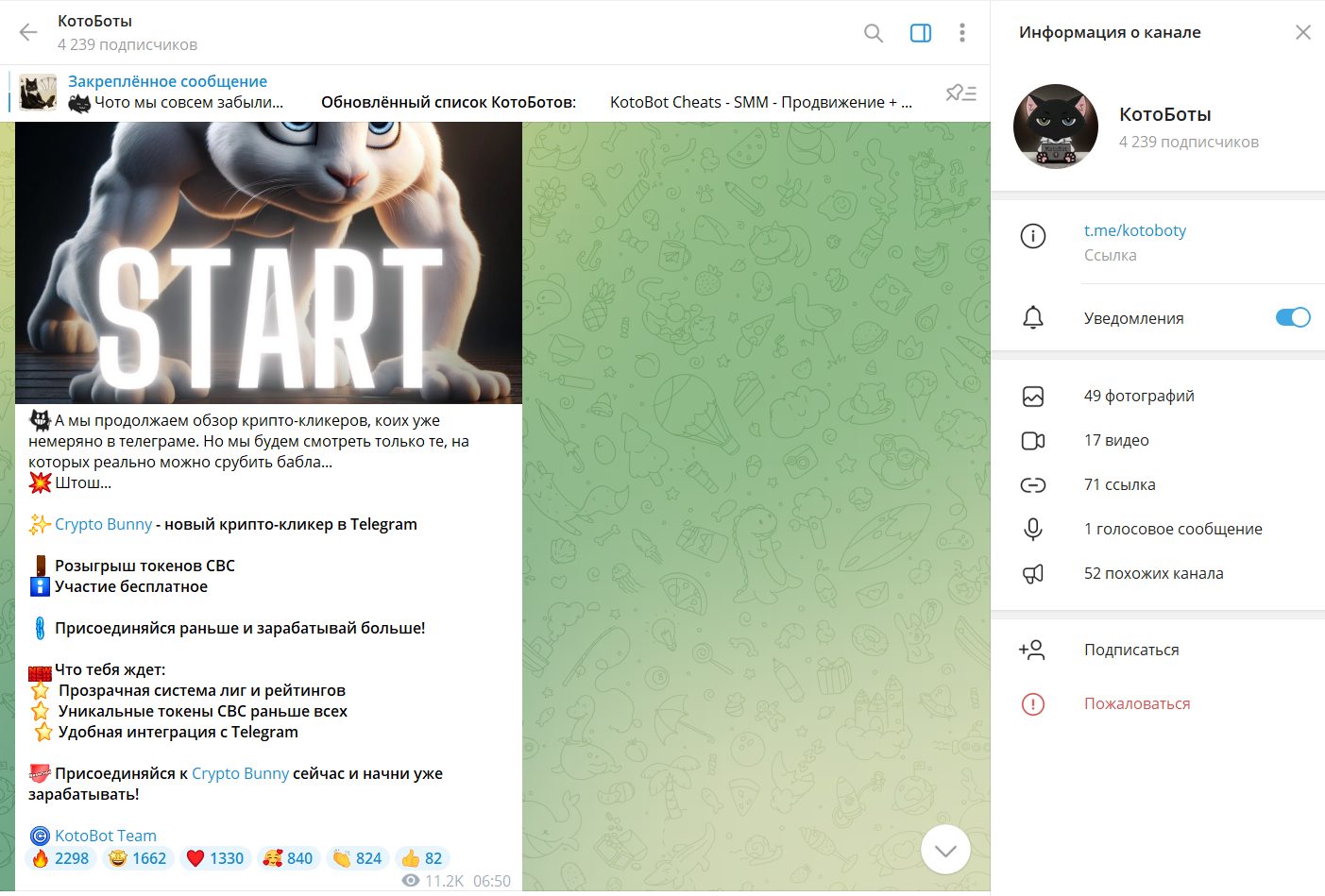Add the red heart reaction 1330
The width and height of the screenshot is (1325, 896).
[x=215, y=858]
